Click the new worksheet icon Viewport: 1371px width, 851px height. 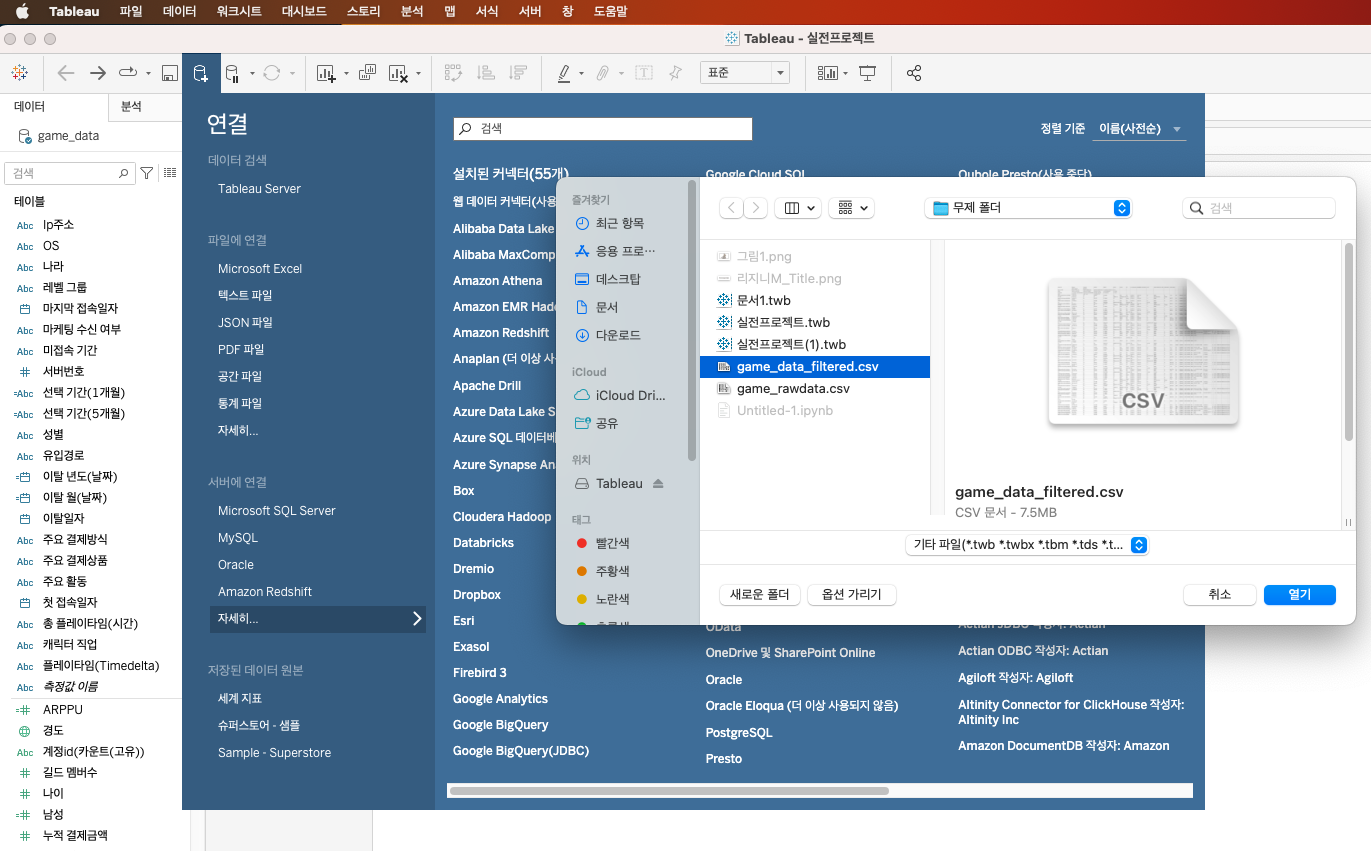click(x=326, y=73)
